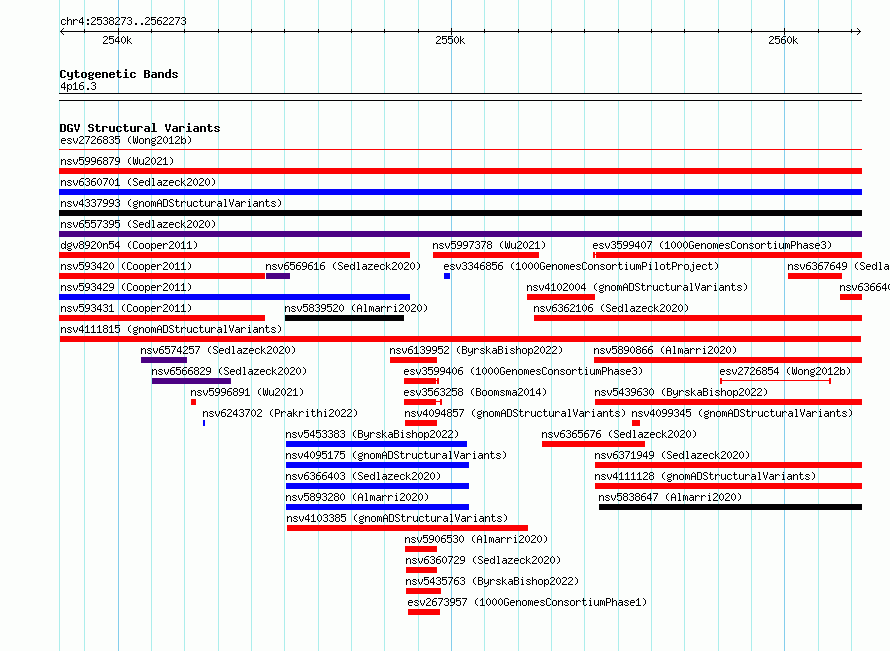Select nsv4094857 gnomAD variant label

pyautogui.click(x=515, y=413)
